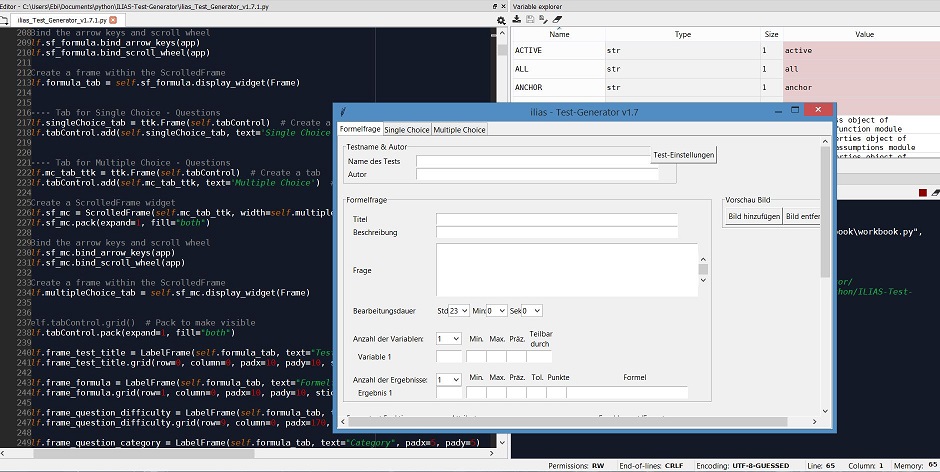This screenshot has width=940, height=472.
Task: Click Test-Generator horizontal scroll right arrow
Action: [x=815, y=422]
